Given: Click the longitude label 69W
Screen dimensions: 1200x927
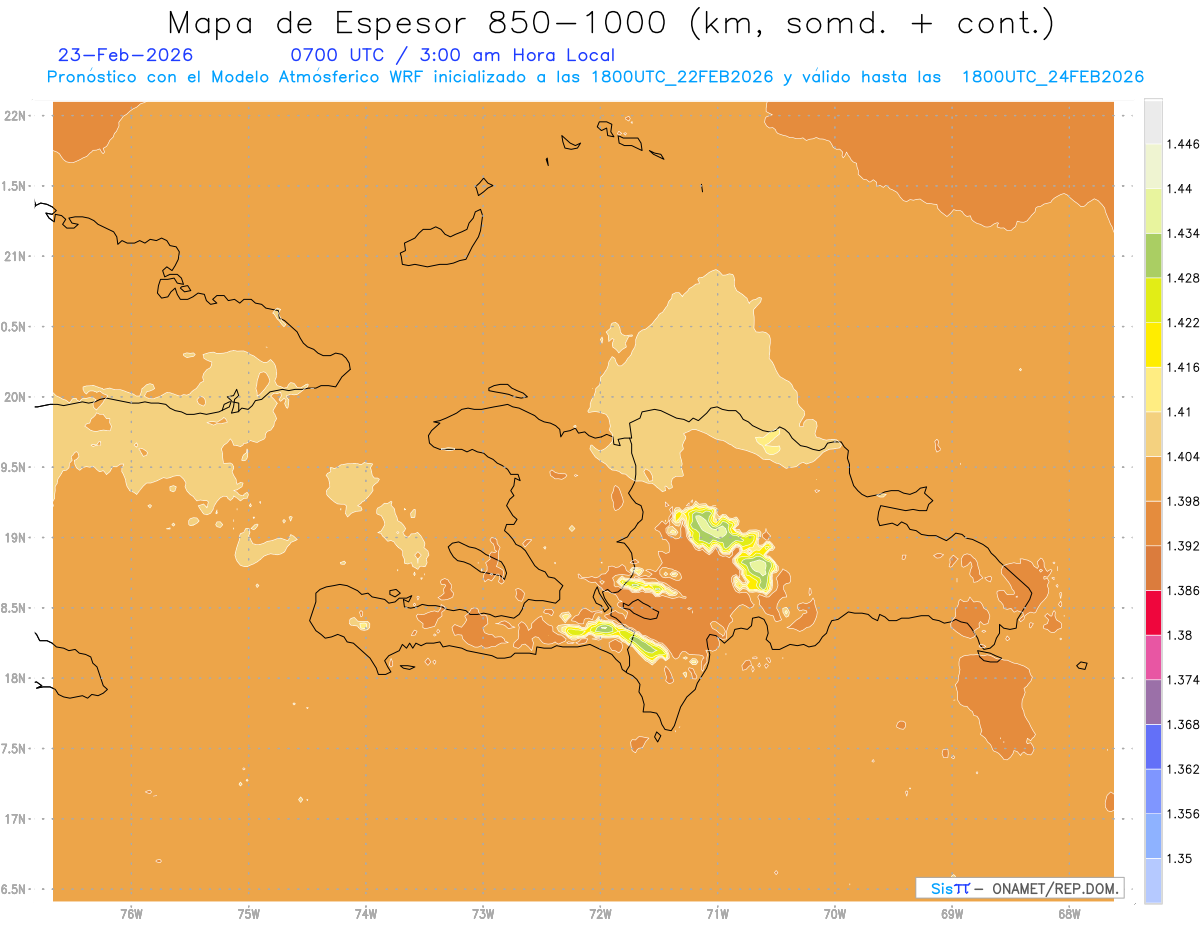Looking at the screenshot, I should [x=952, y=914].
